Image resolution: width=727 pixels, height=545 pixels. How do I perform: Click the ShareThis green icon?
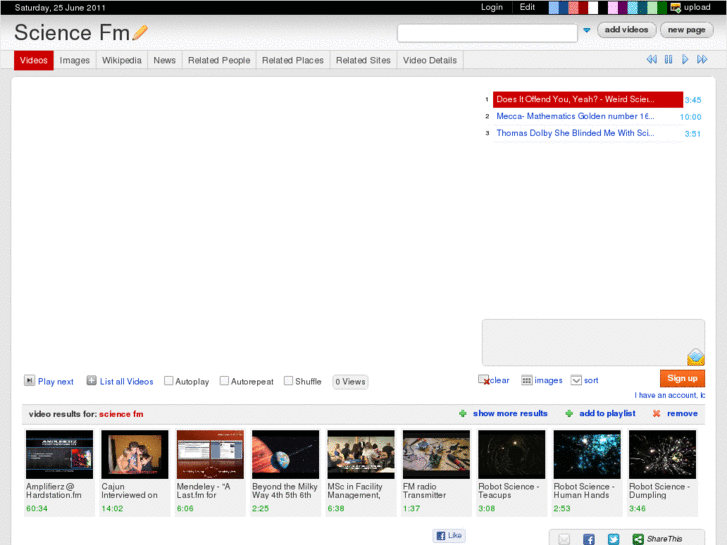coord(638,539)
